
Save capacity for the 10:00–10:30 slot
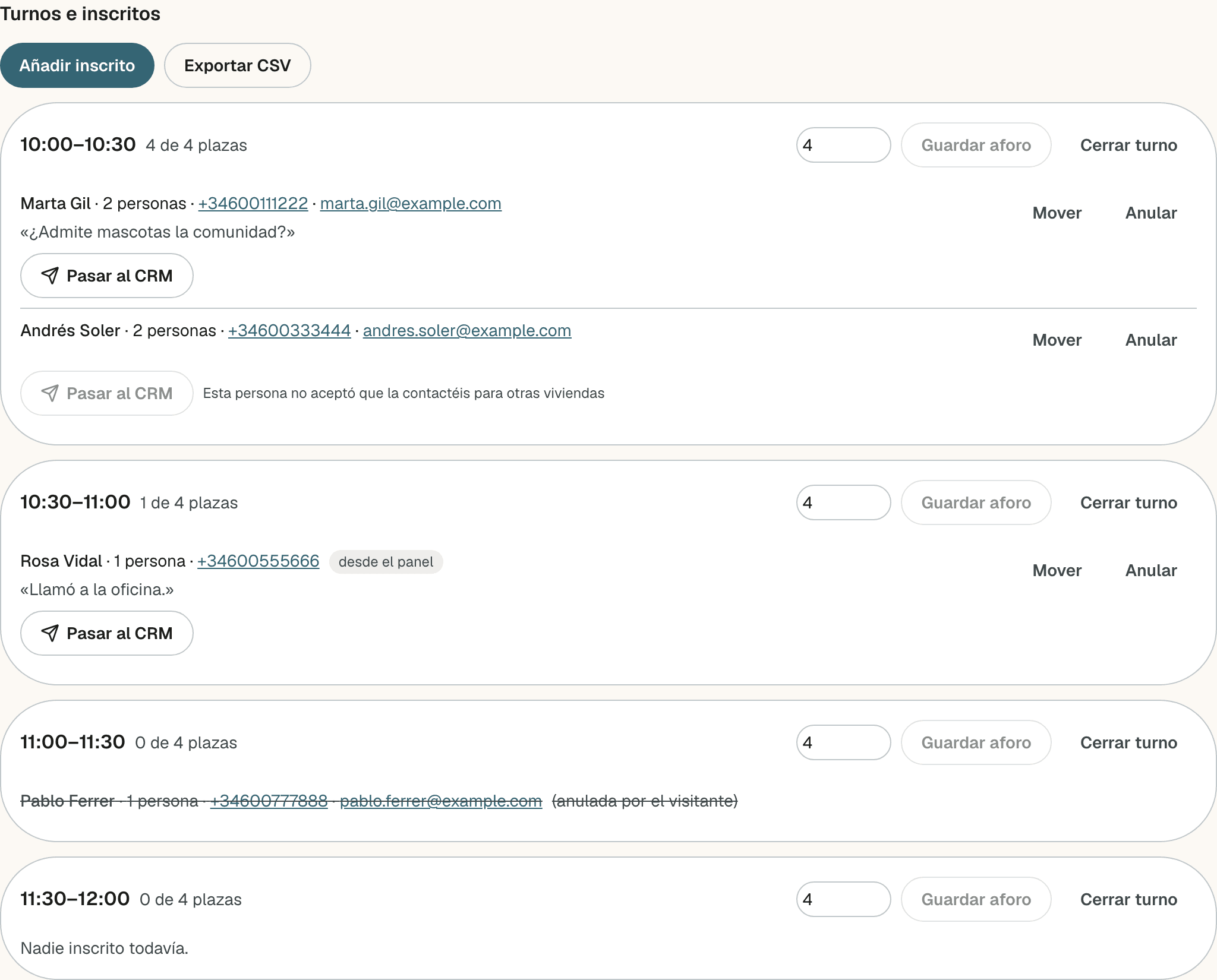[976, 145]
